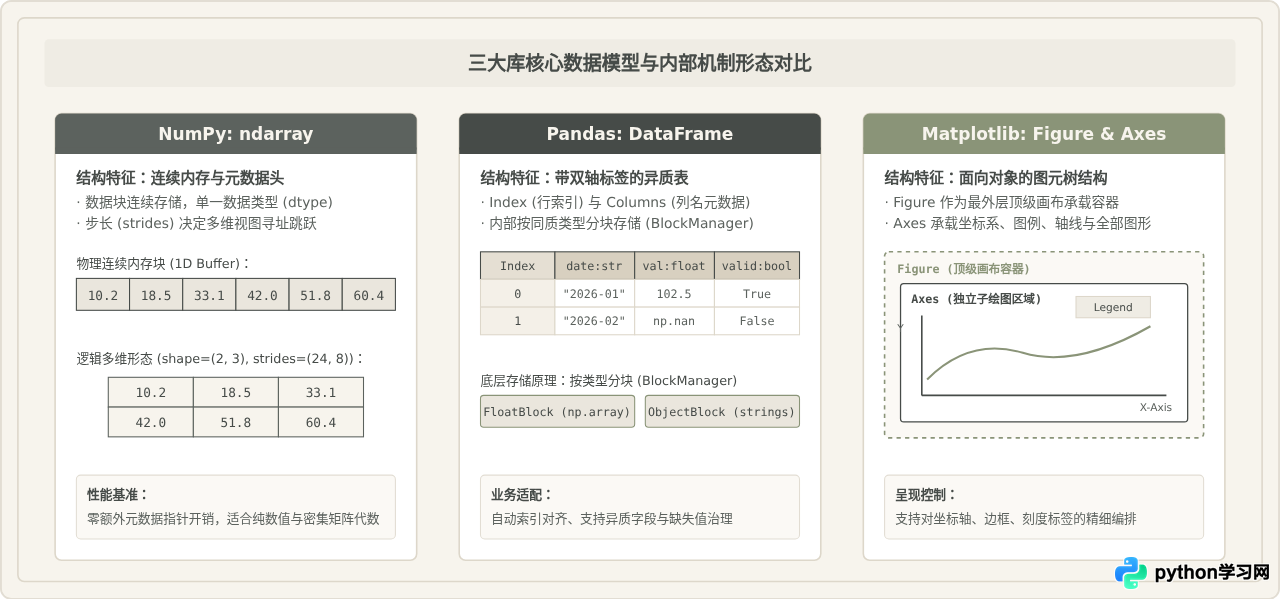Viewport: 1280px width, 600px height.
Task: Click text 零额外元数据指针开销，适合纯数值与密集矩阵代数
Action: pyautogui.click(x=233, y=519)
